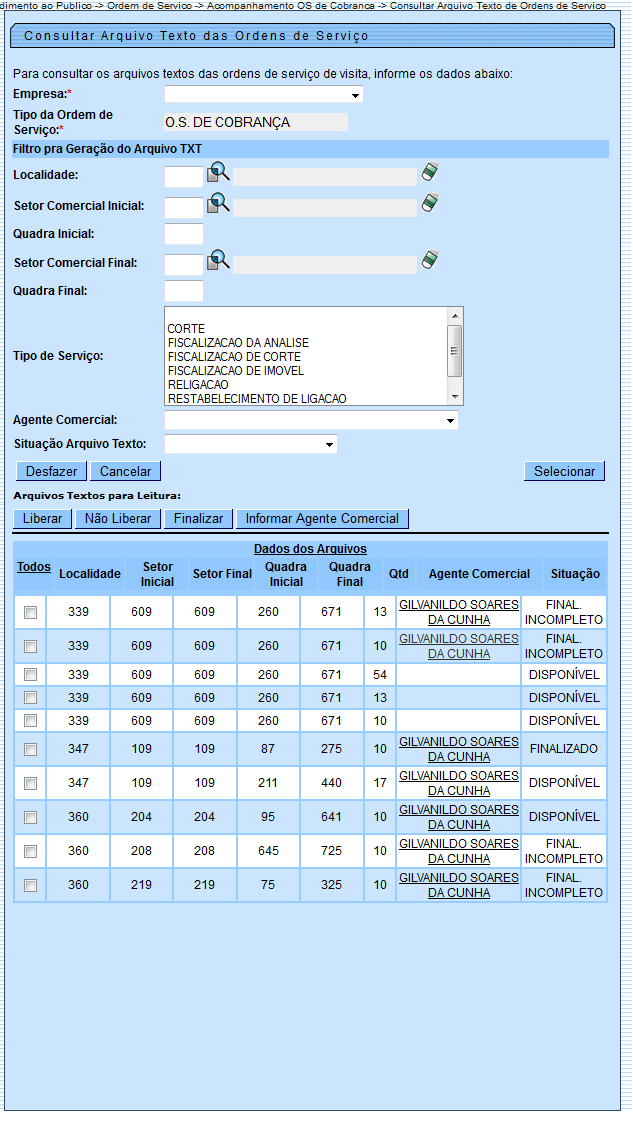Click the Tipo de Serviço list scrollbar
The height and width of the screenshot is (1123, 633).
(x=455, y=356)
